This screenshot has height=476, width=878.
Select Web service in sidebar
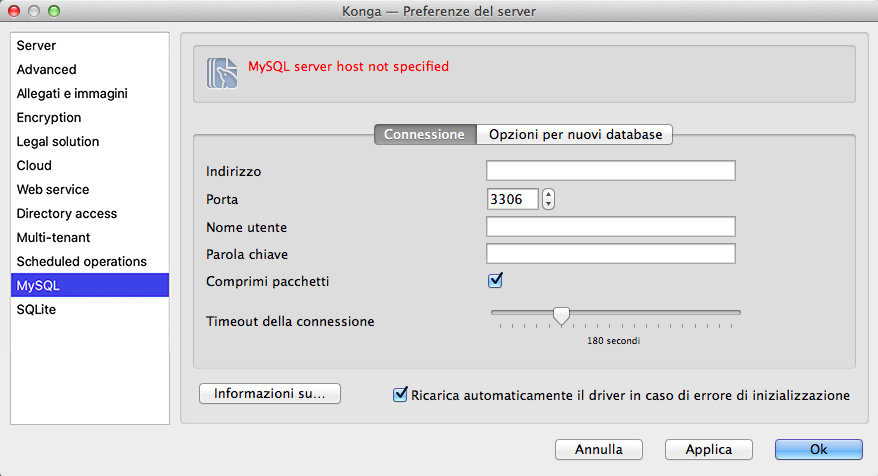tap(53, 190)
